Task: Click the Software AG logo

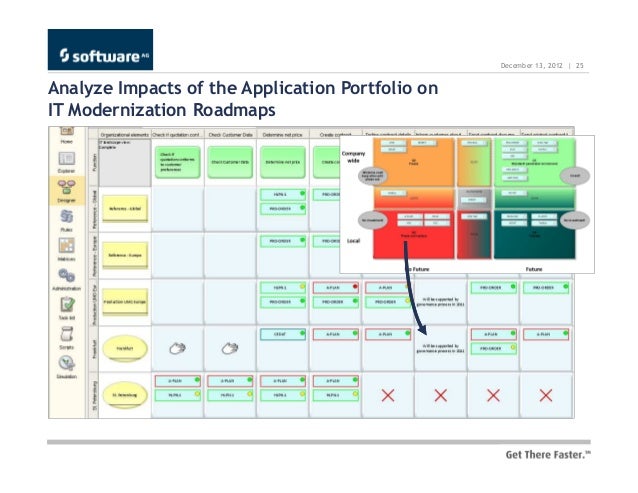Action: coord(101,50)
